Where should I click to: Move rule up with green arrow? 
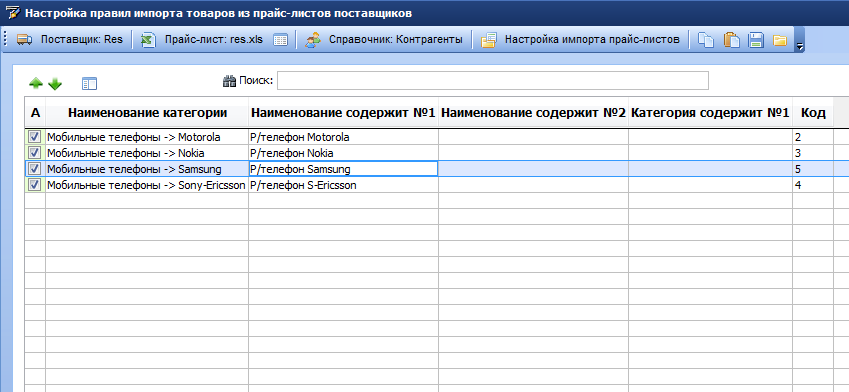tap(36, 83)
